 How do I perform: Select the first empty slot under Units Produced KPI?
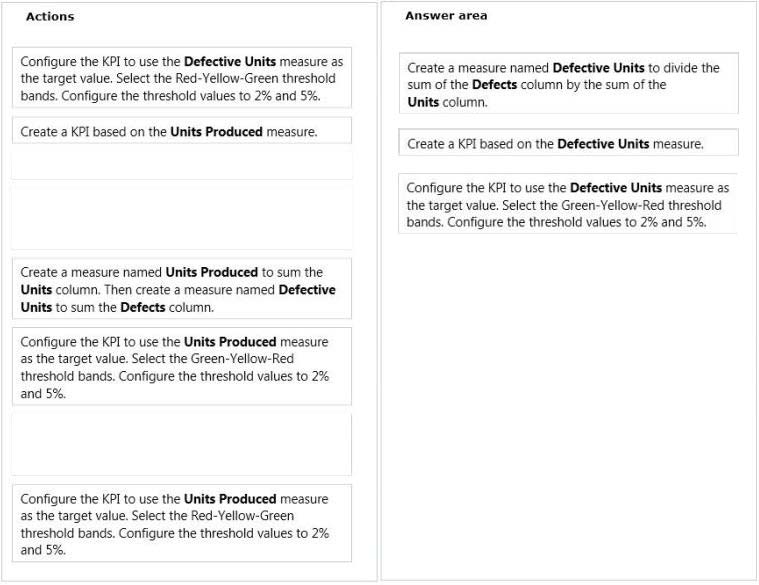click(x=182, y=164)
